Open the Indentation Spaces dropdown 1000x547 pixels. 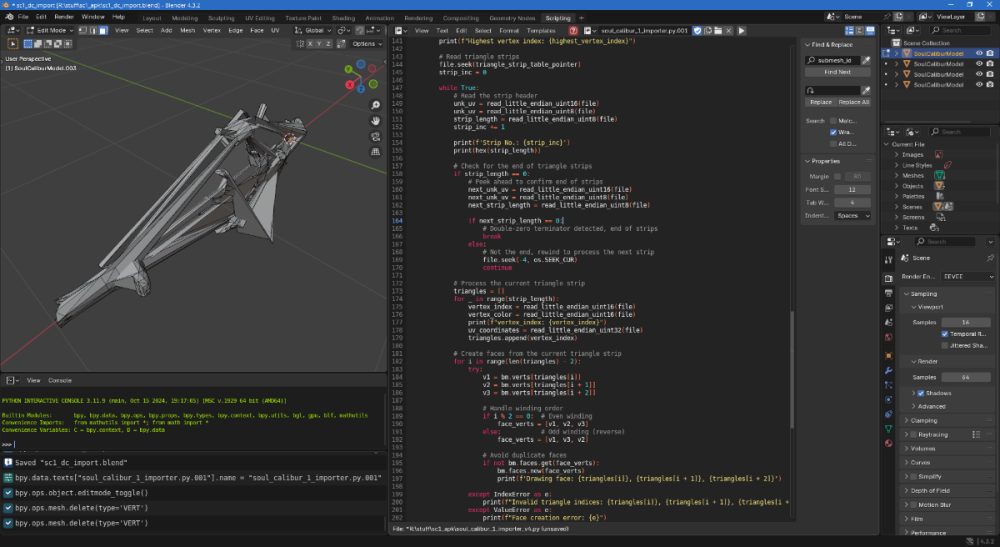pos(853,215)
